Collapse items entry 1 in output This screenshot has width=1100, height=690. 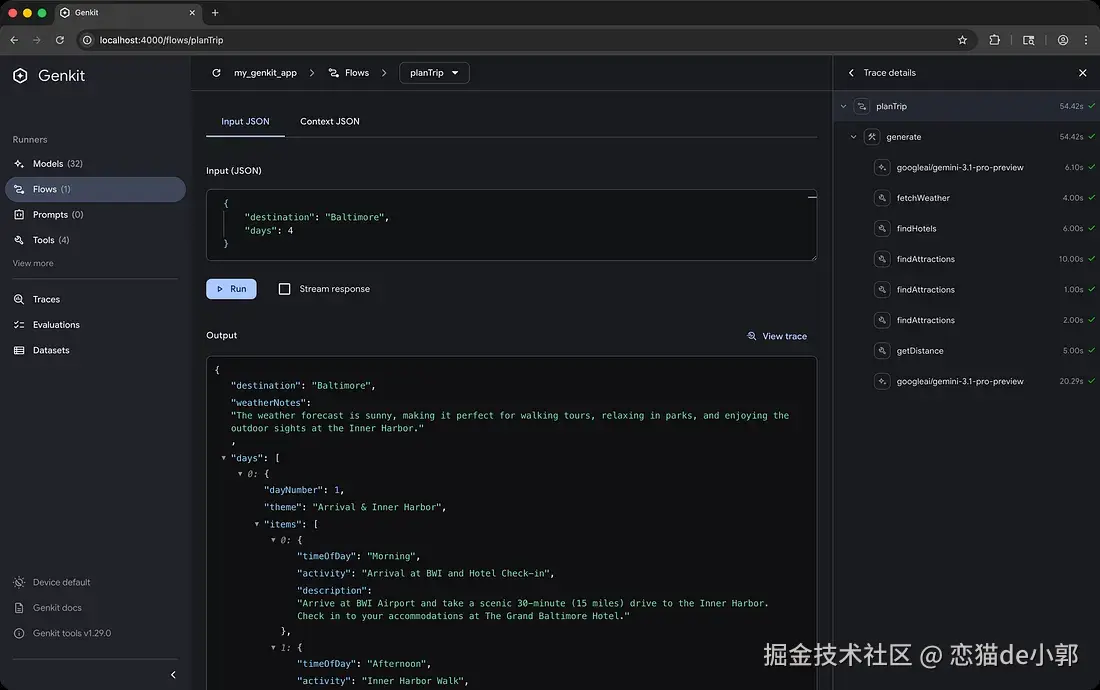273,648
